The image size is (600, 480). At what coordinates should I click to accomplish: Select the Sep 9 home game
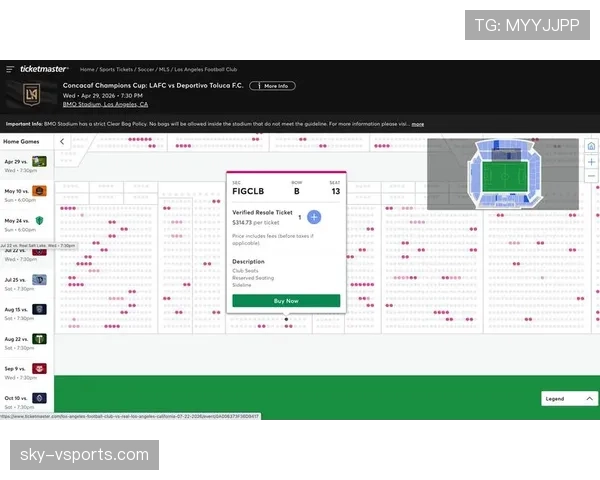click(x=26, y=372)
